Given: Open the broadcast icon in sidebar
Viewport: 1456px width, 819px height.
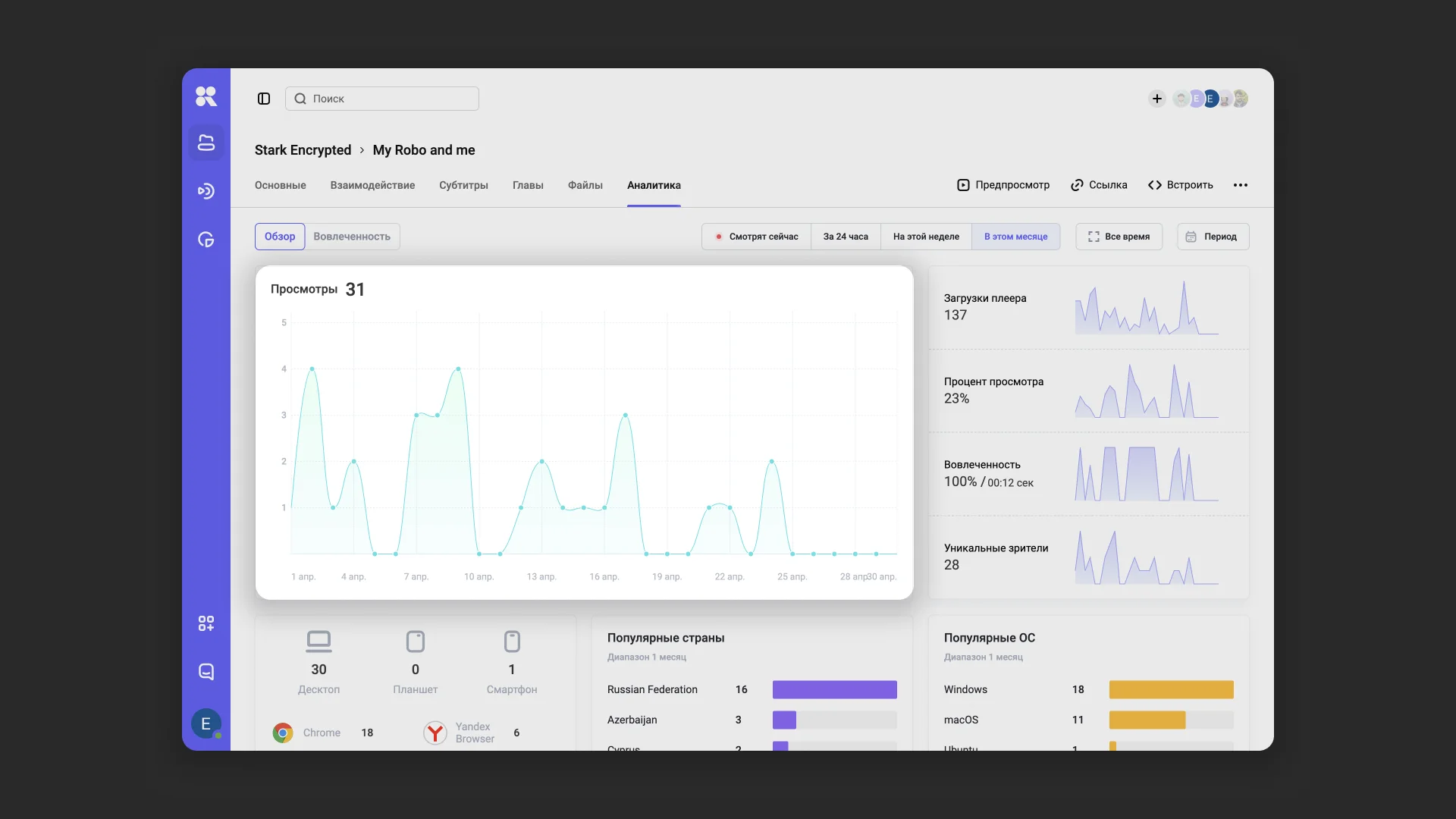Looking at the screenshot, I should (206, 191).
